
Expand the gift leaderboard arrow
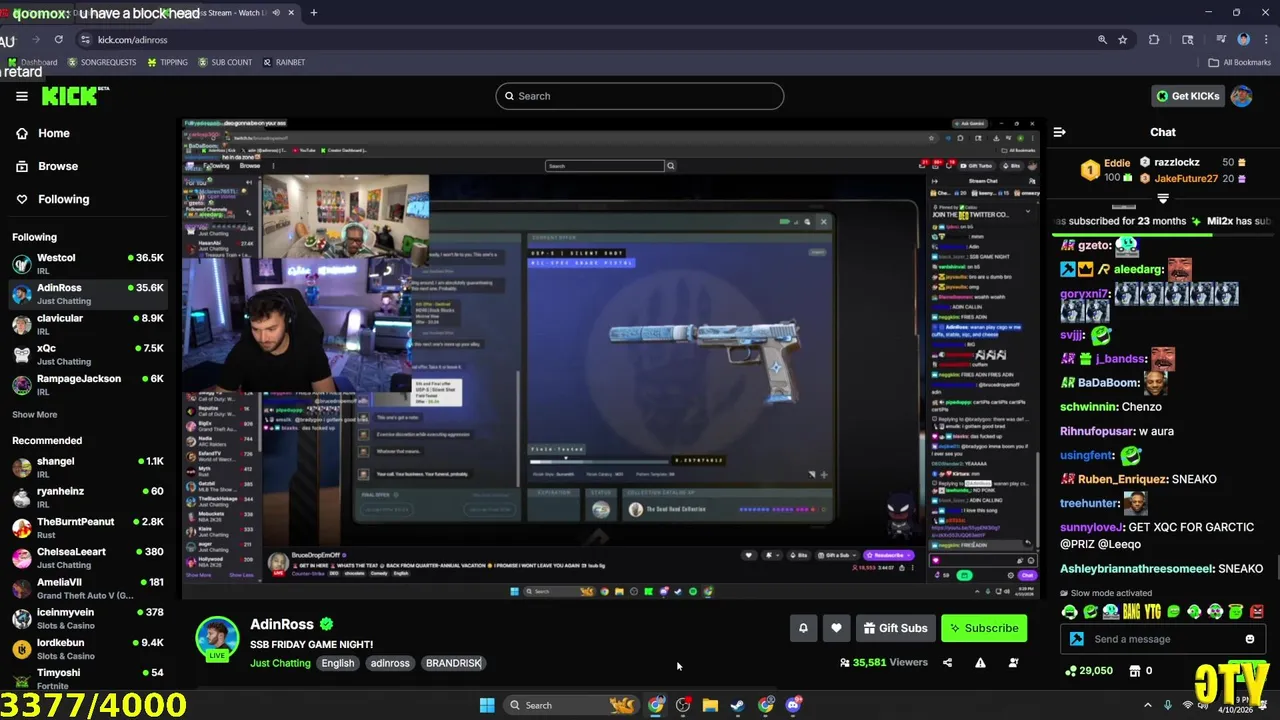[1162, 199]
